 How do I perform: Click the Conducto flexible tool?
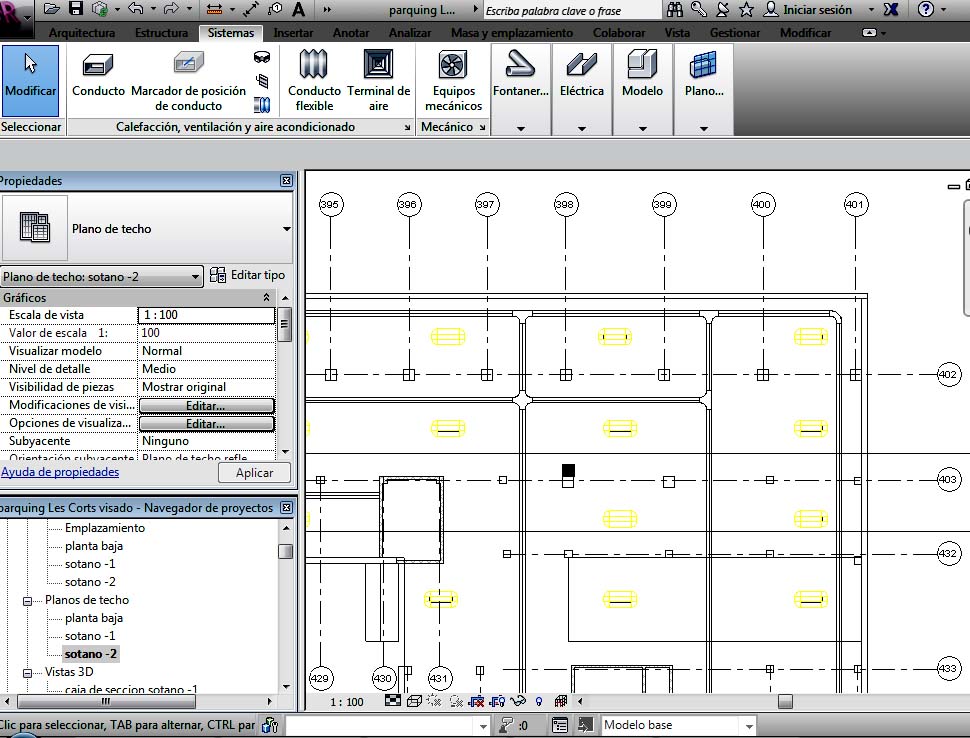click(314, 80)
